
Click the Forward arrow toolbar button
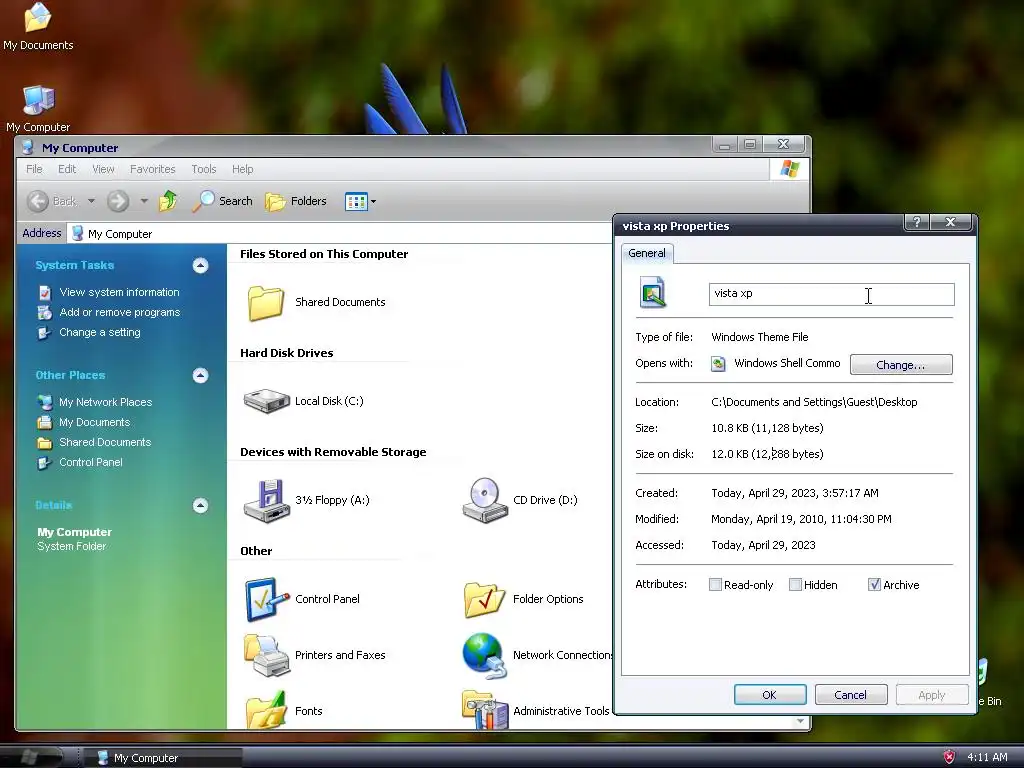[x=118, y=201]
